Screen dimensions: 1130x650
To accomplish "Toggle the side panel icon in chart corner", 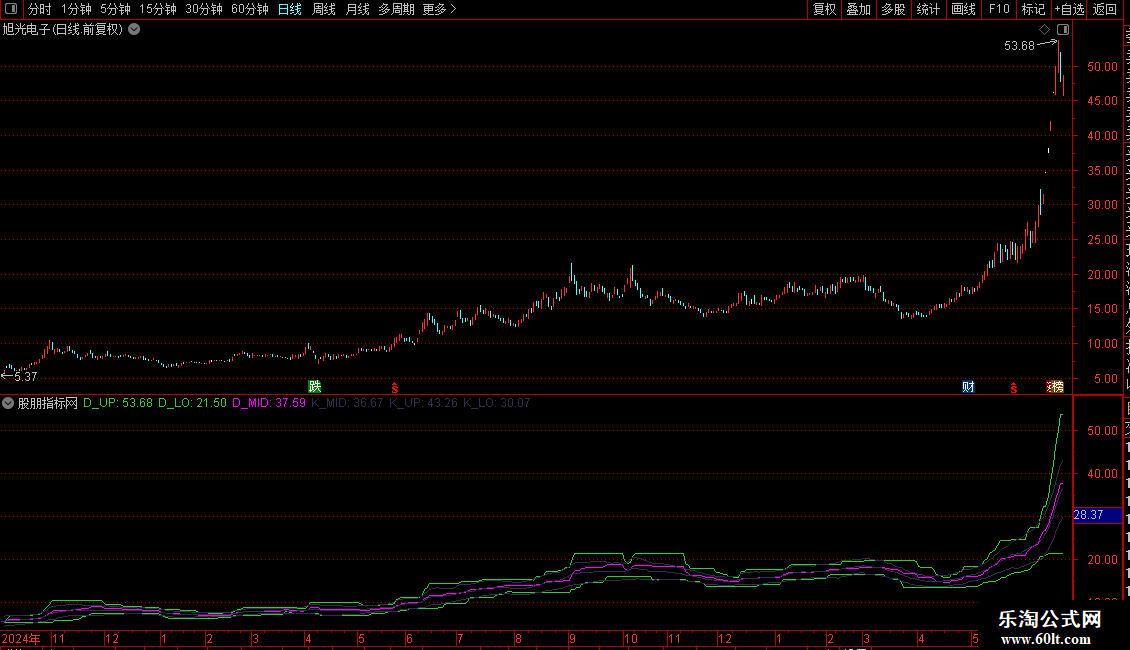I will 1063,30.
